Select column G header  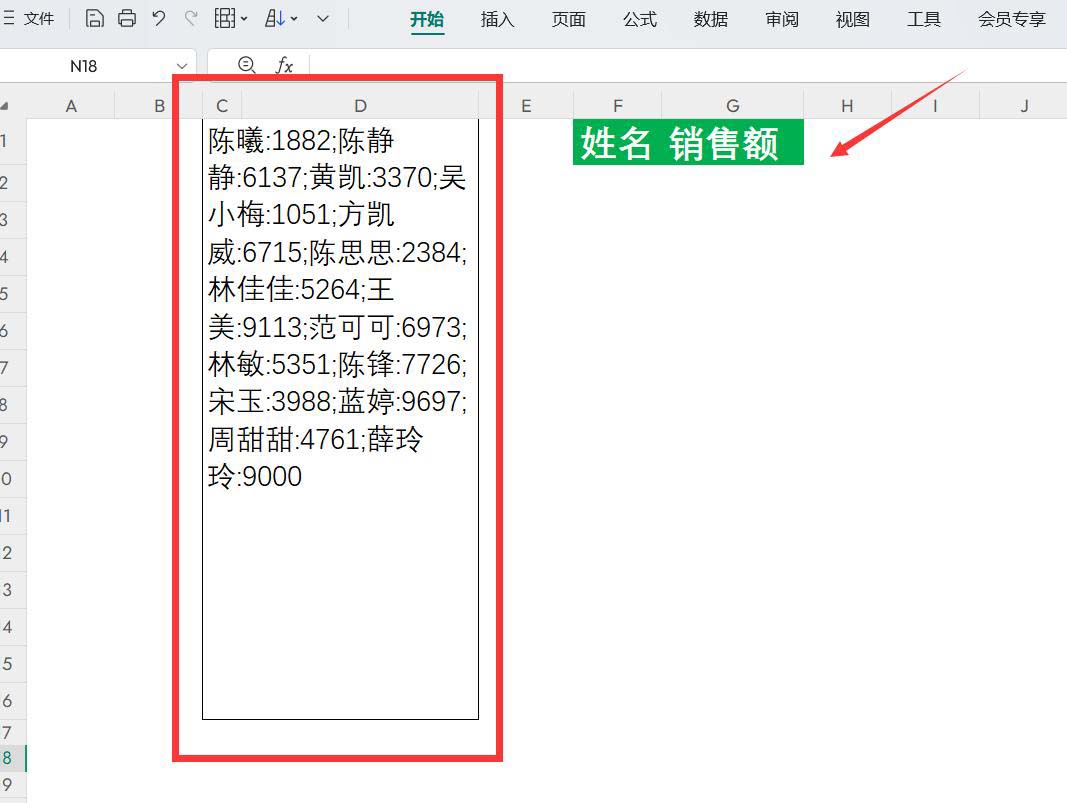[x=732, y=106]
